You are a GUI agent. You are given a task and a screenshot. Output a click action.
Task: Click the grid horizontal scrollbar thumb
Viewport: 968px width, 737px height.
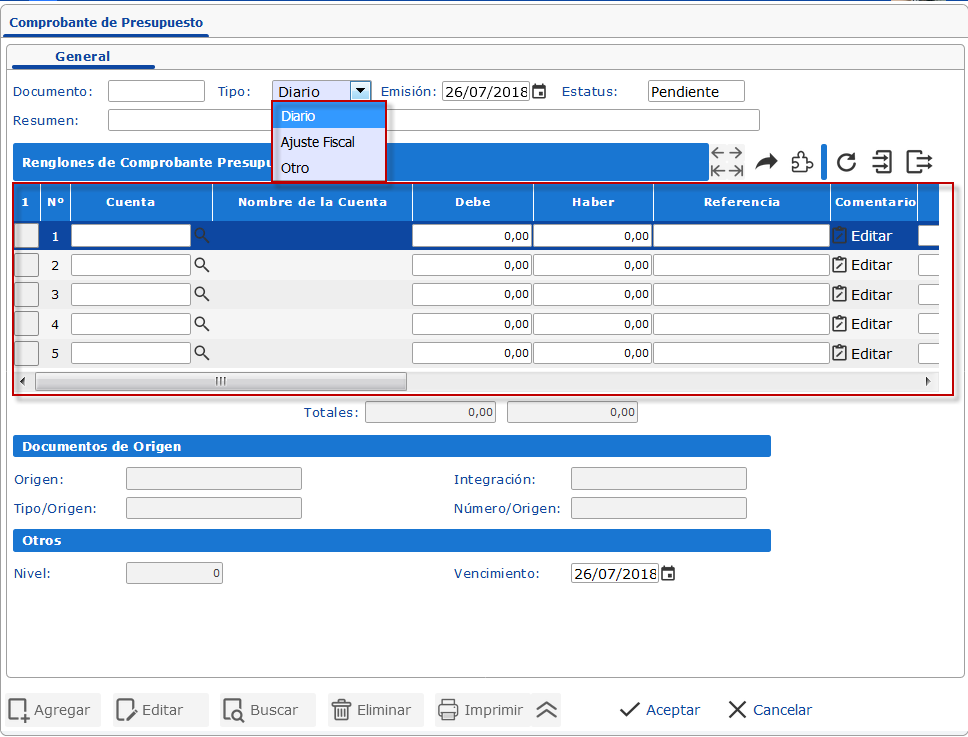(220, 381)
